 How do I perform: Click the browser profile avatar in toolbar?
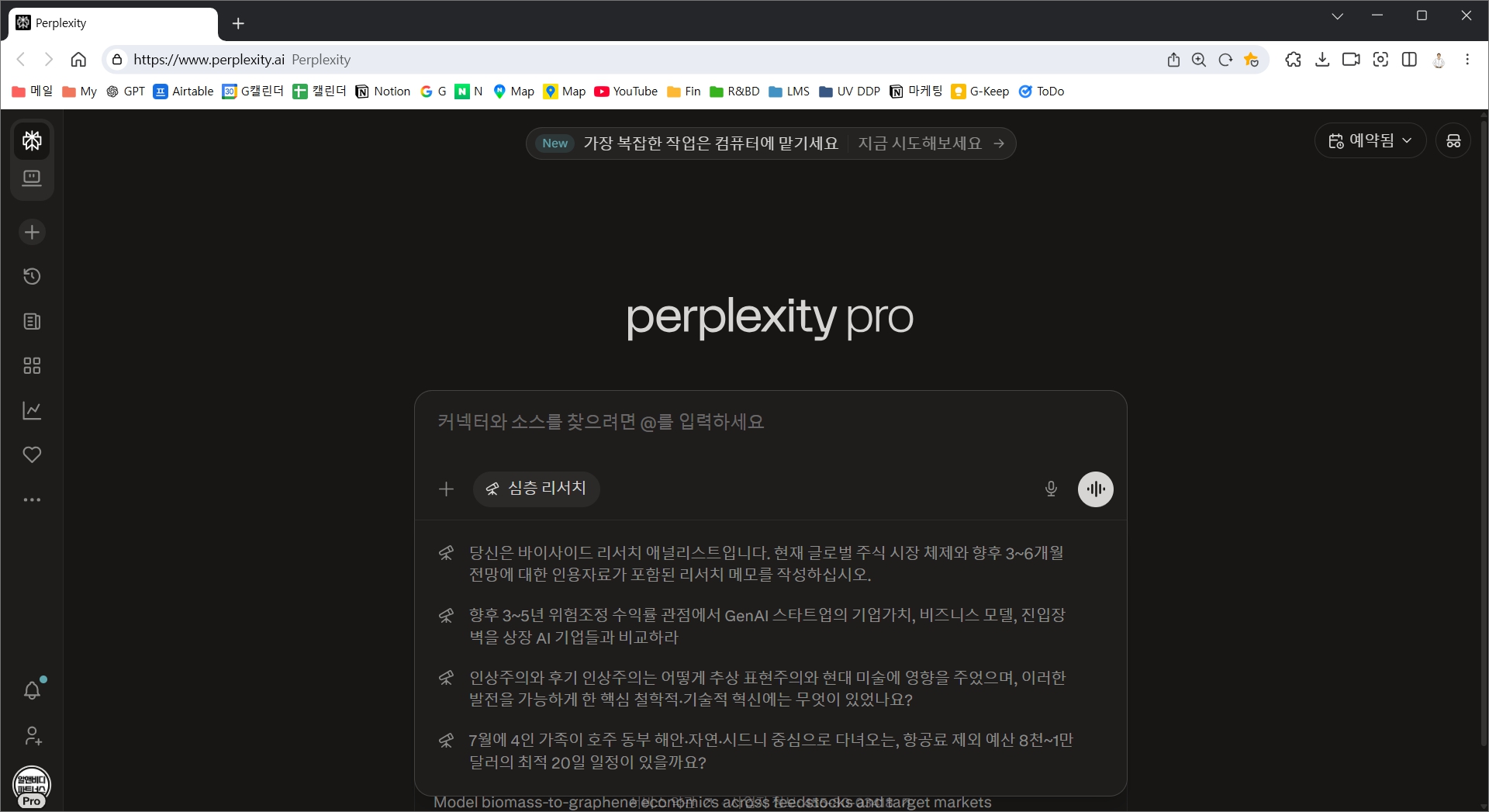pos(1439,60)
